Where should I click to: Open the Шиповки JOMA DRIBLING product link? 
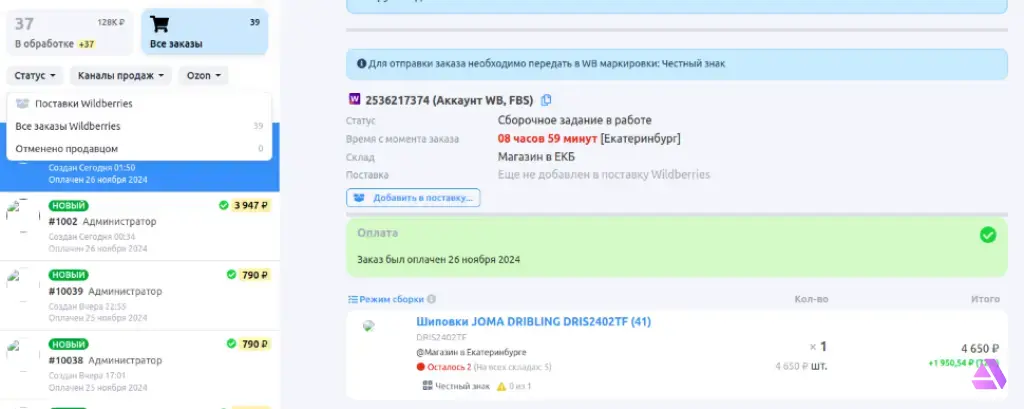tap(534, 321)
